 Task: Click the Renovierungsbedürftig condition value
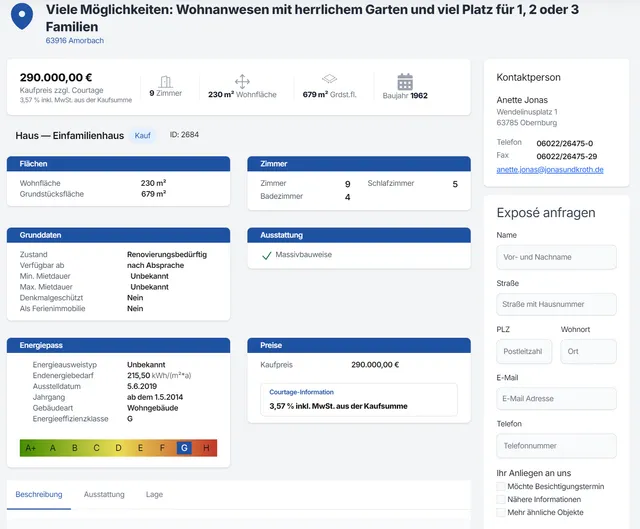(x=167, y=254)
